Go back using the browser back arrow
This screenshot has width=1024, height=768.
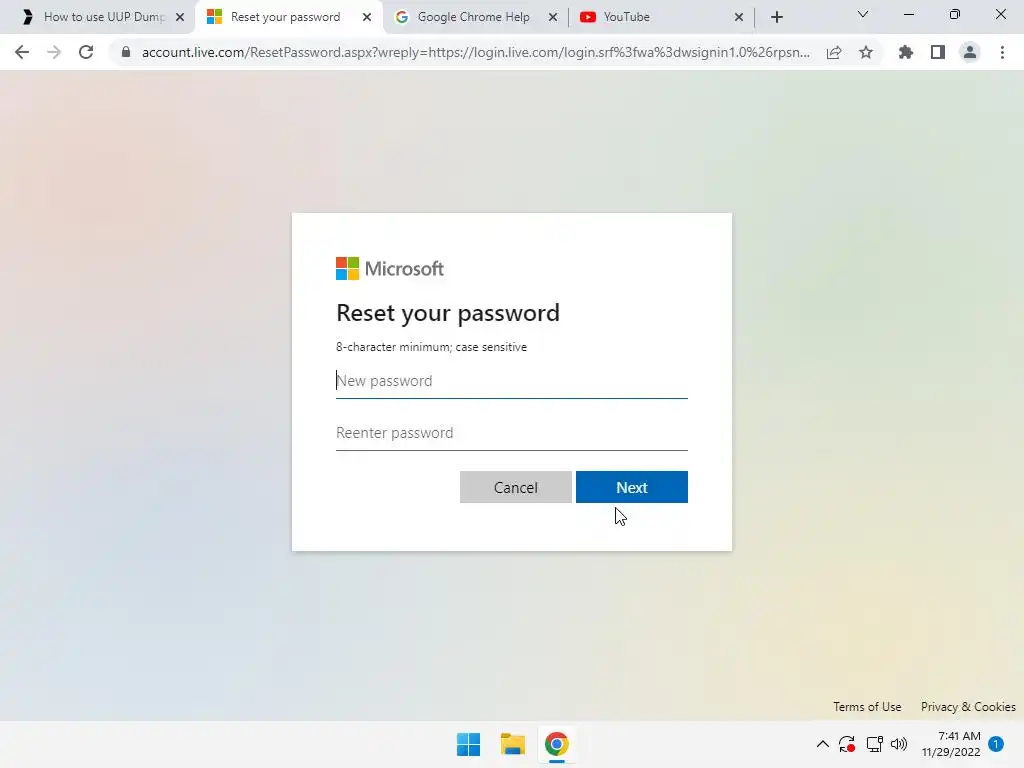(x=22, y=52)
